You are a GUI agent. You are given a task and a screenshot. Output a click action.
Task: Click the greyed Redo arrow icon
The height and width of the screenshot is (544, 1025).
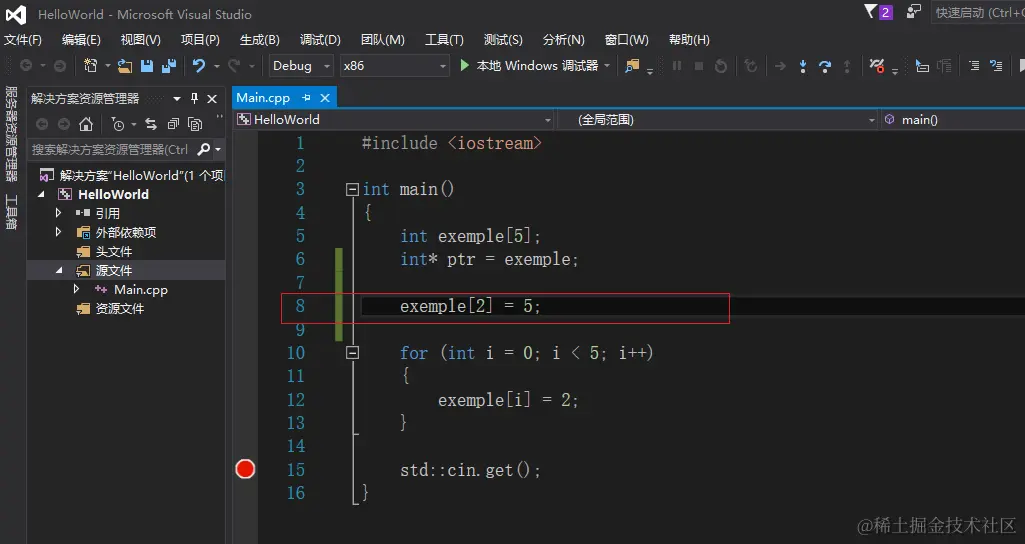(233, 65)
